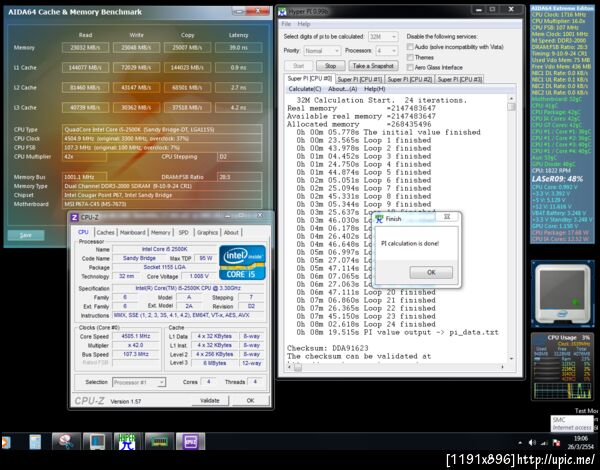
Task: Click the Intel monitor desktop gadget
Action: [562, 294]
